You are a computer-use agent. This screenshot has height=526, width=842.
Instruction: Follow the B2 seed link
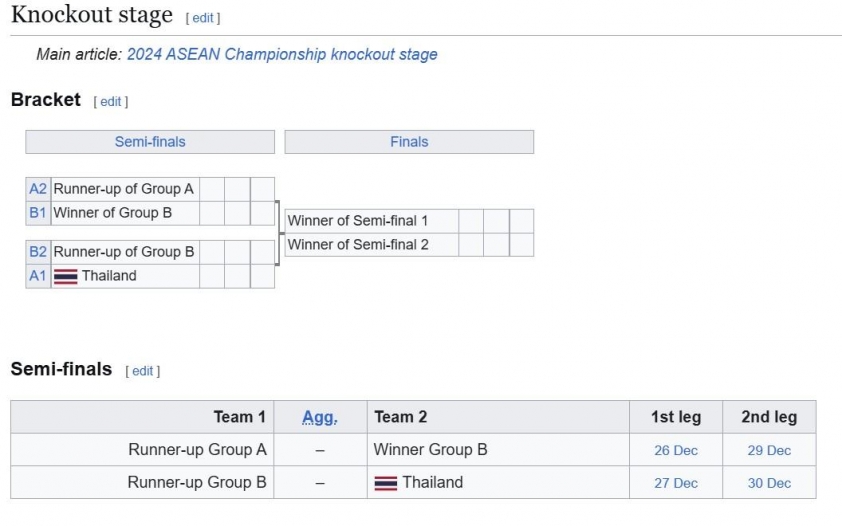[38, 252]
